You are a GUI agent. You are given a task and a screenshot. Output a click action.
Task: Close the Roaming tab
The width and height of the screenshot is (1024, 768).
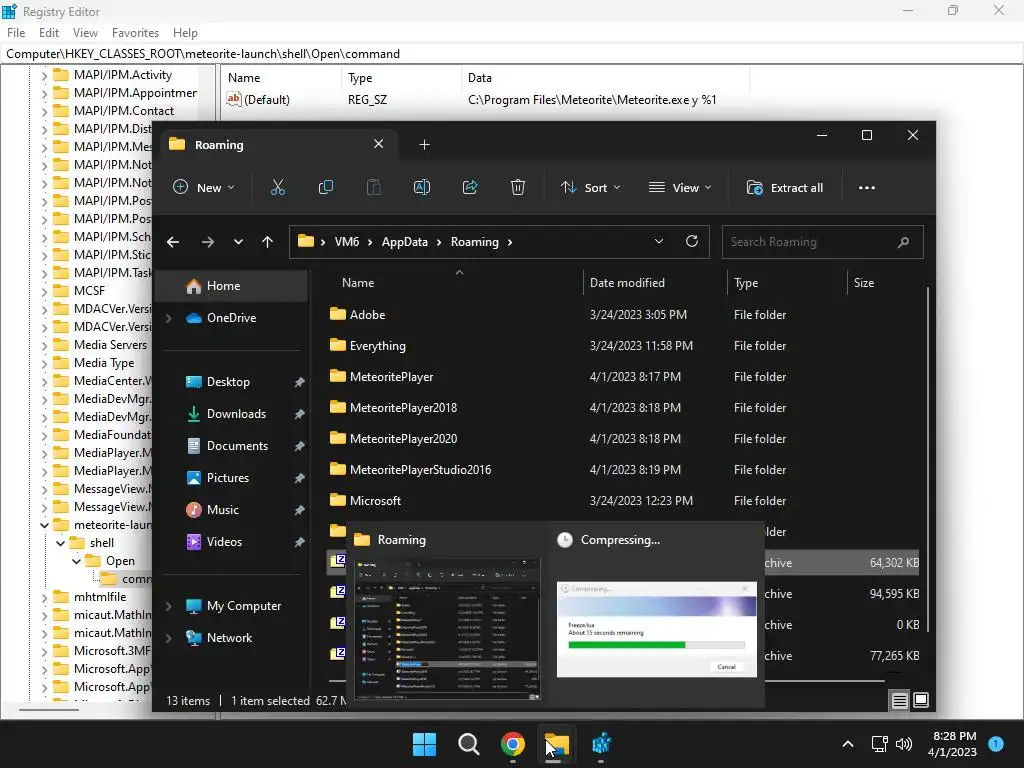point(378,144)
